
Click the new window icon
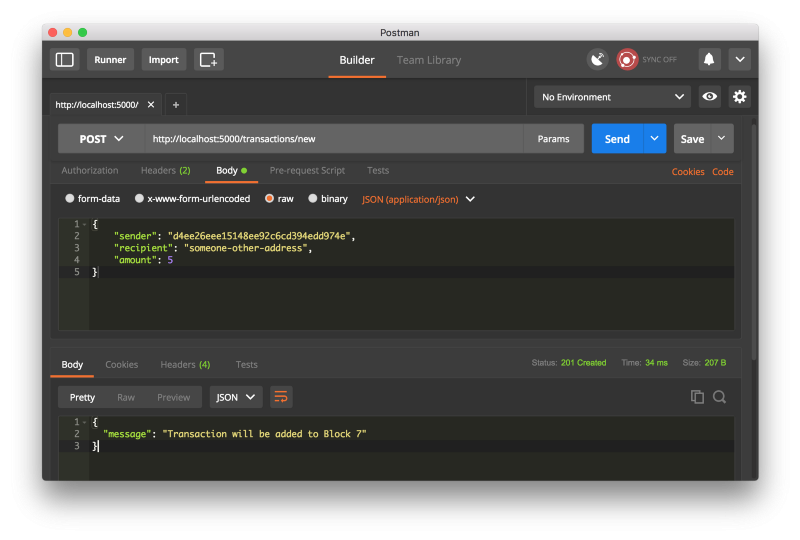208,60
